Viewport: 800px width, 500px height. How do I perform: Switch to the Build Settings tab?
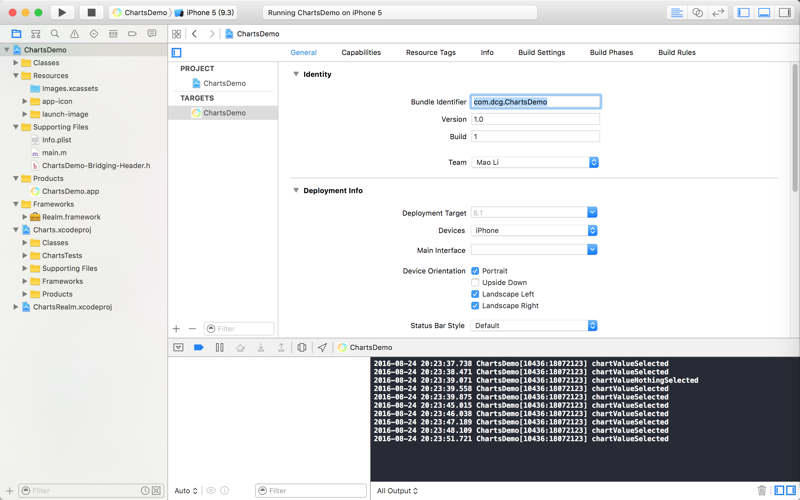click(541, 52)
